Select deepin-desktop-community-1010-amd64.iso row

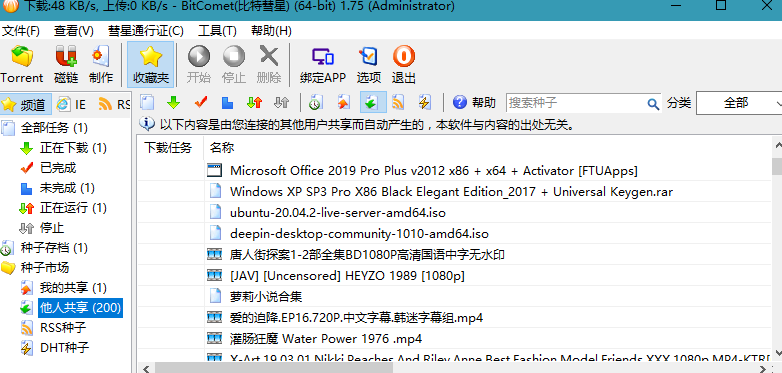(454, 233)
